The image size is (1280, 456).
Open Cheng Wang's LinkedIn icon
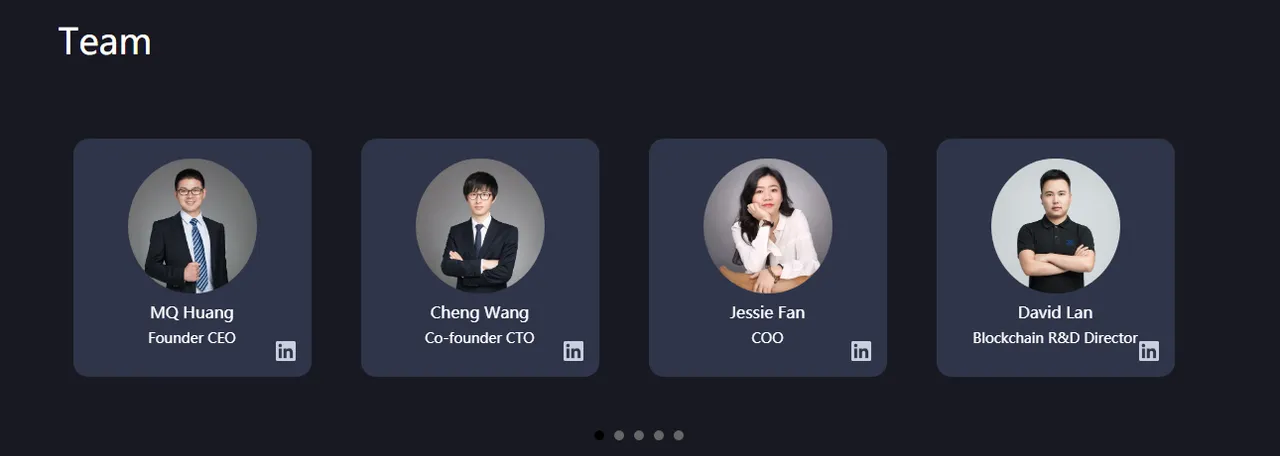pyautogui.click(x=573, y=351)
